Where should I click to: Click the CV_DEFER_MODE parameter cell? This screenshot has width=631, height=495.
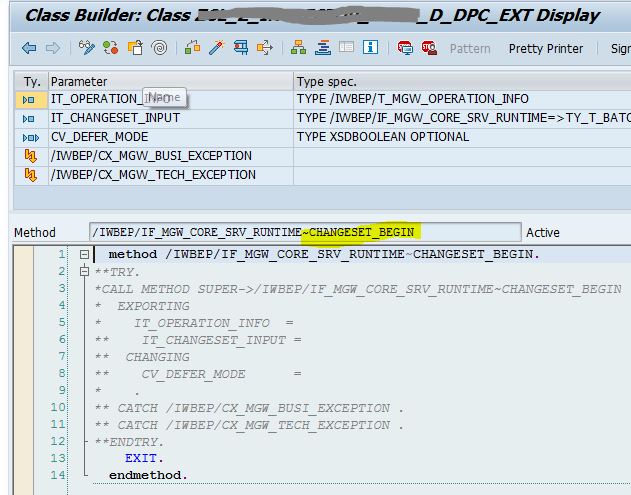tap(99, 137)
